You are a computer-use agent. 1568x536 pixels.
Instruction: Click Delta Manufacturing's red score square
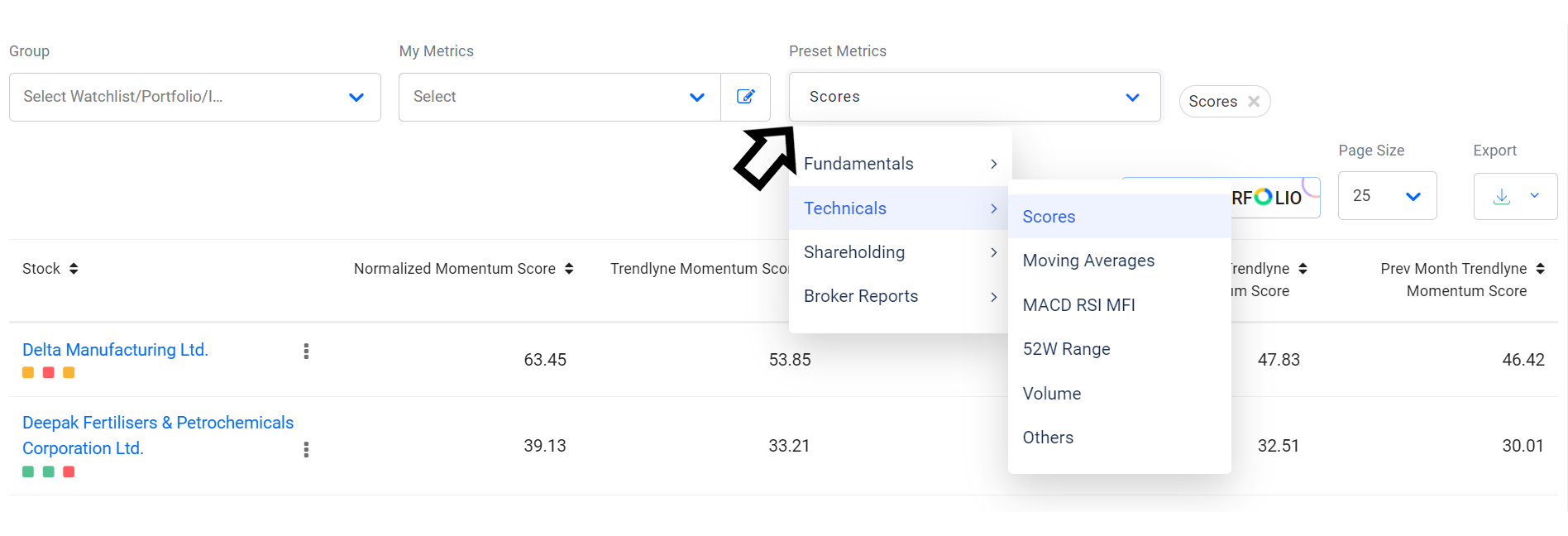(x=49, y=373)
